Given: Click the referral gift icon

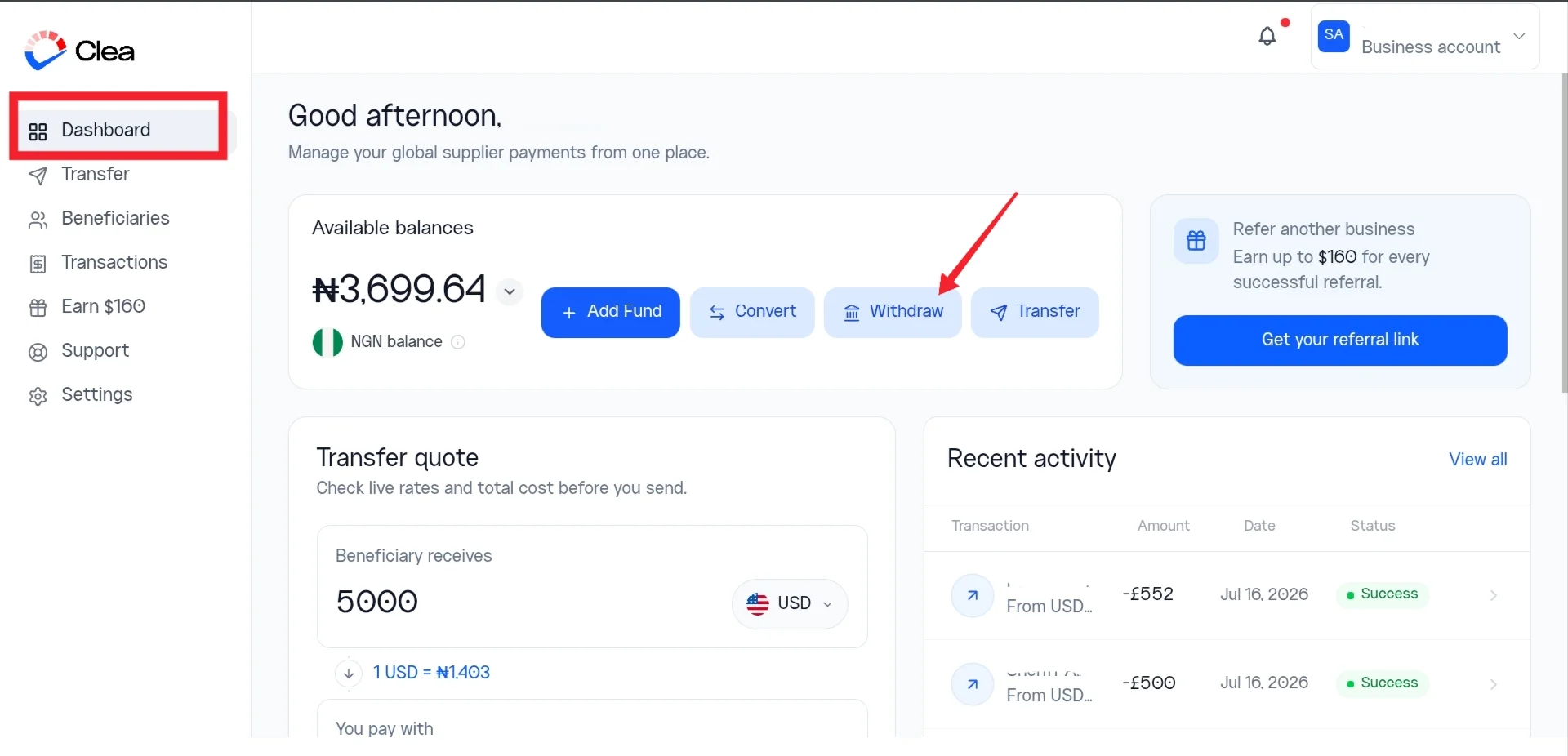Looking at the screenshot, I should click(1196, 241).
